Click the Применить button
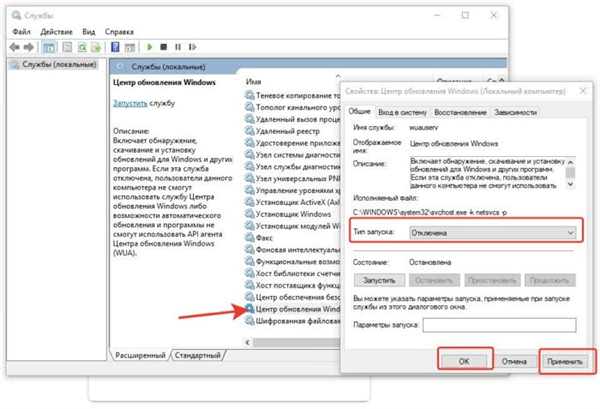The width and height of the screenshot is (600, 409). point(565,361)
